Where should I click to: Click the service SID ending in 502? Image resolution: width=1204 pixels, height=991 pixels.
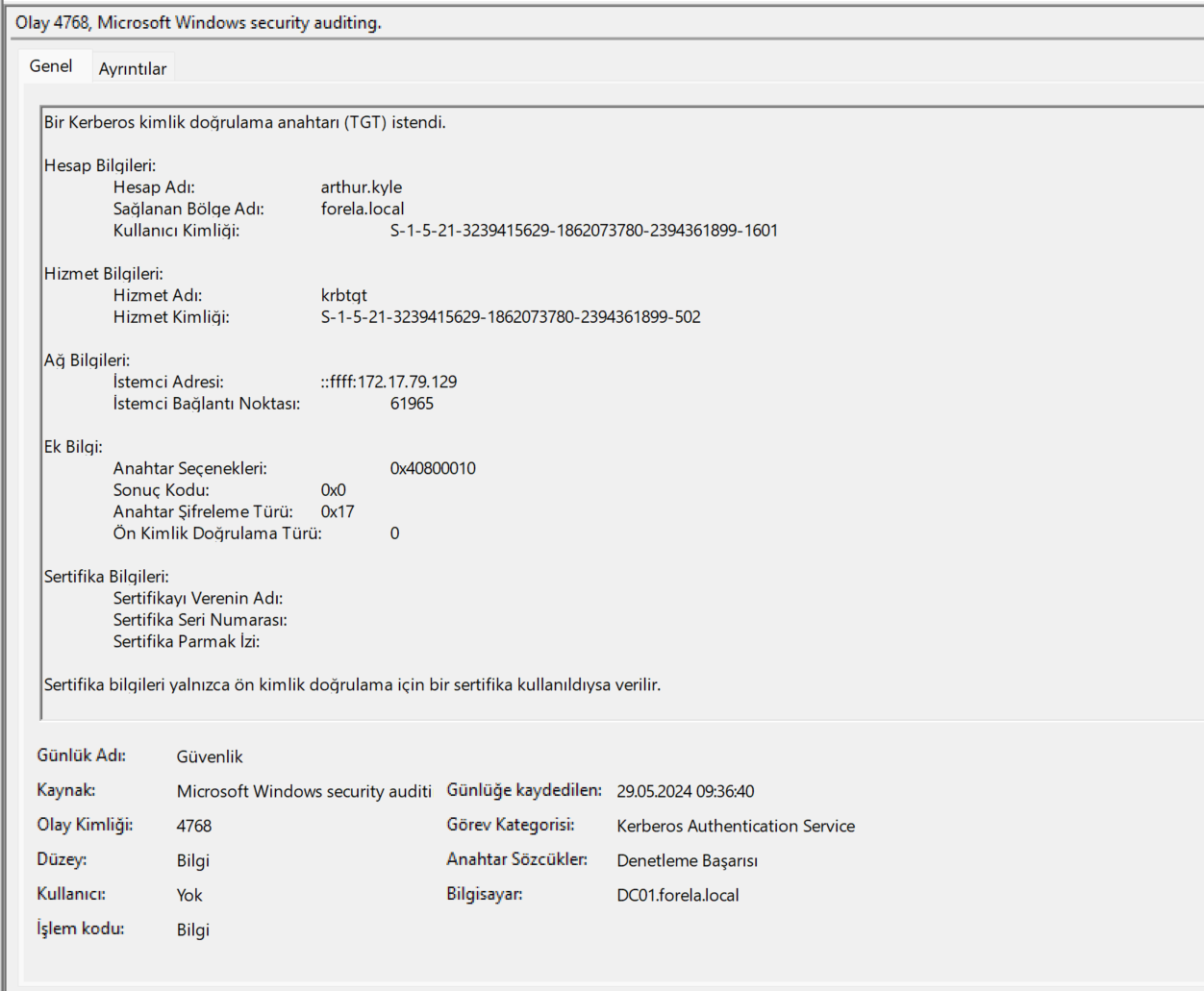tap(511, 317)
